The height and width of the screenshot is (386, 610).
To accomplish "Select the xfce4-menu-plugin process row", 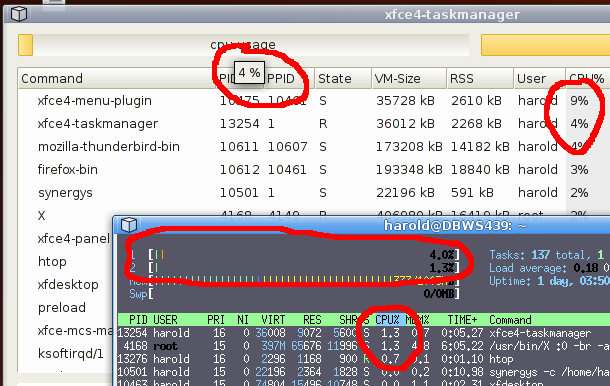I will pyautogui.click(x=314, y=101).
